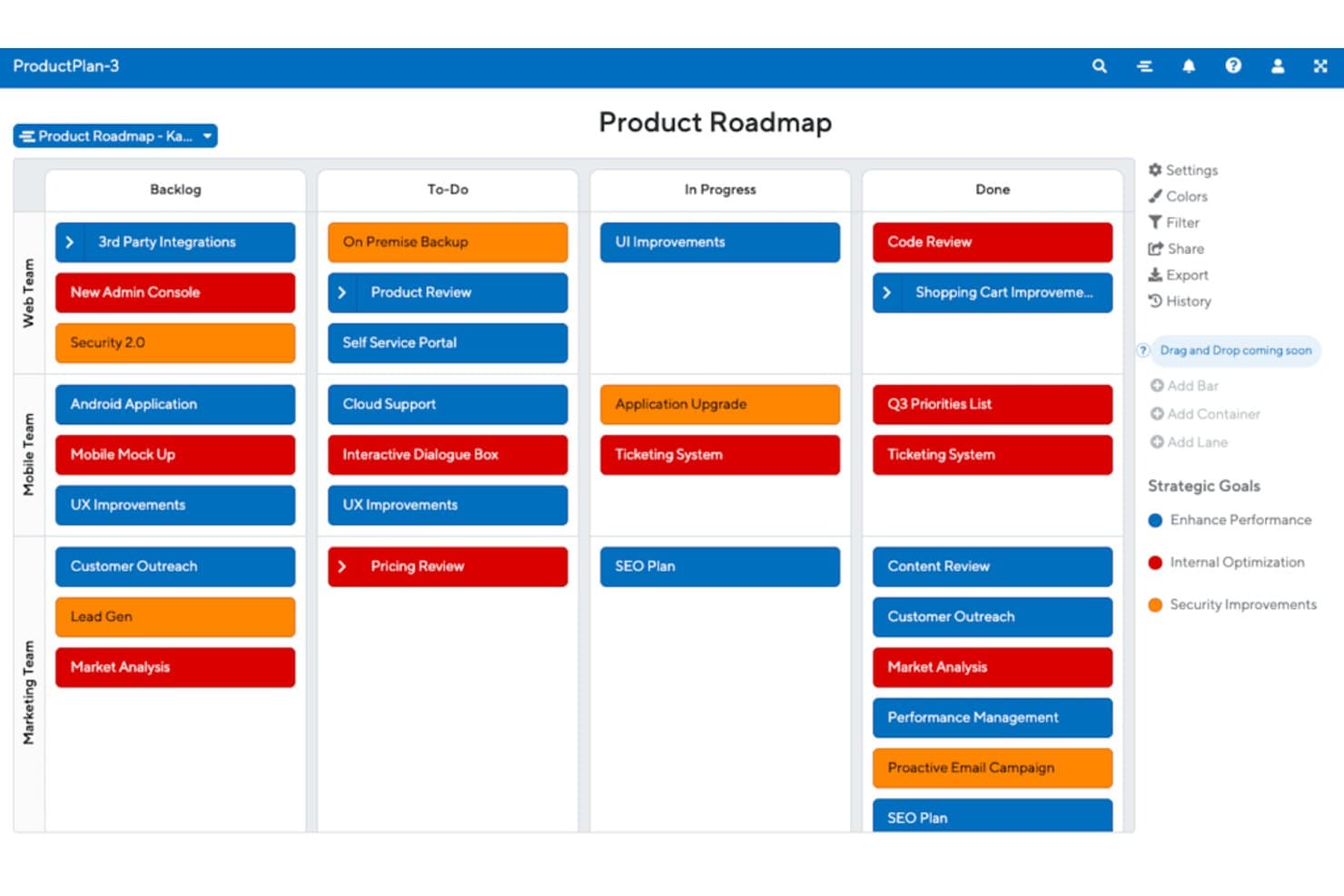Open the To-Do UX Improvements card
The height and width of the screenshot is (896, 1344).
[448, 505]
